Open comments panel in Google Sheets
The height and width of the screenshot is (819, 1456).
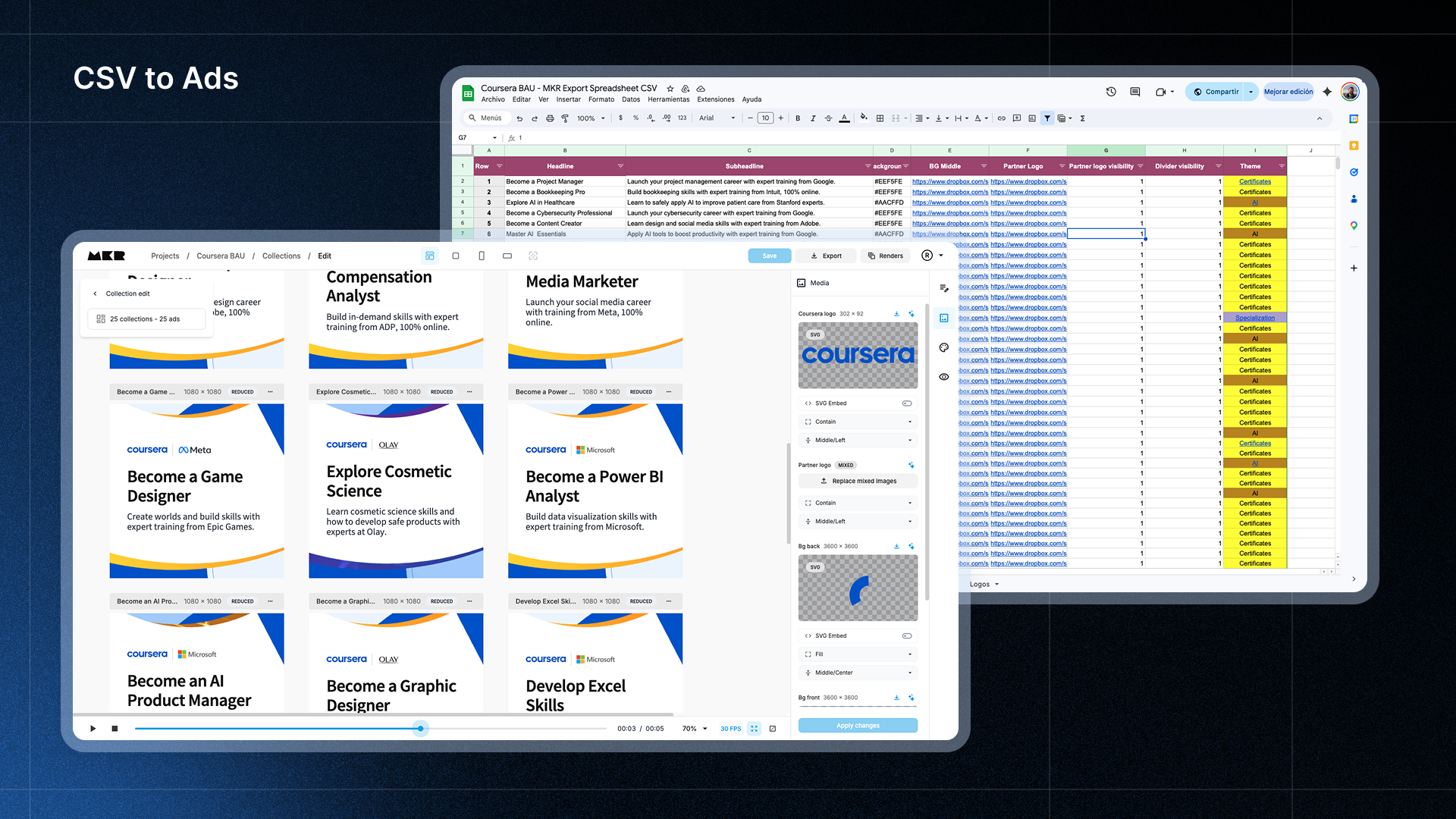click(x=1135, y=92)
